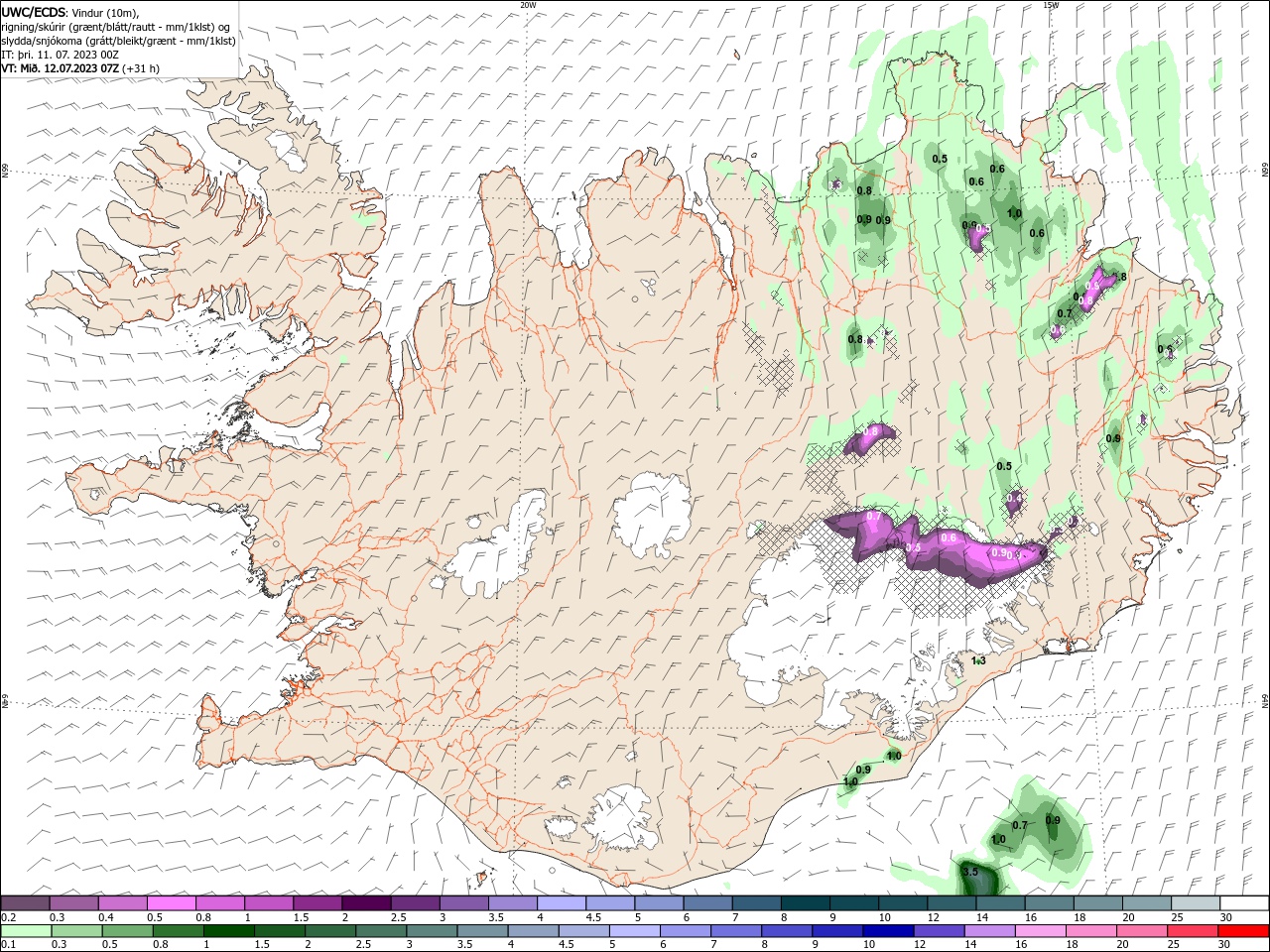This screenshot has width=1270, height=952.
Task: Click the pale grey 25–30 snow legend swatch
Action: click(x=1196, y=903)
